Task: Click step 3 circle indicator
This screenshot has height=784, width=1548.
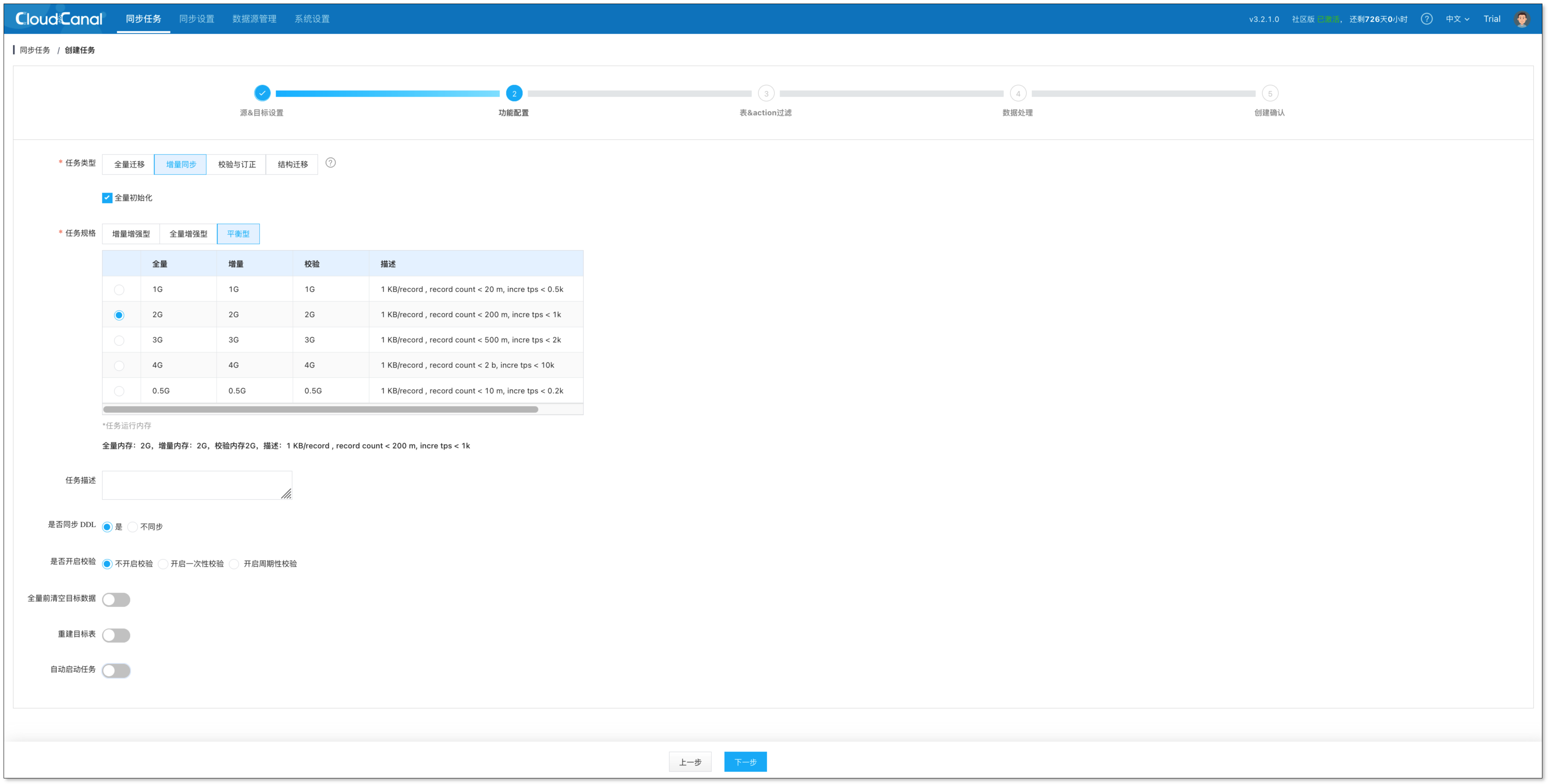Action: click(766, 93)
